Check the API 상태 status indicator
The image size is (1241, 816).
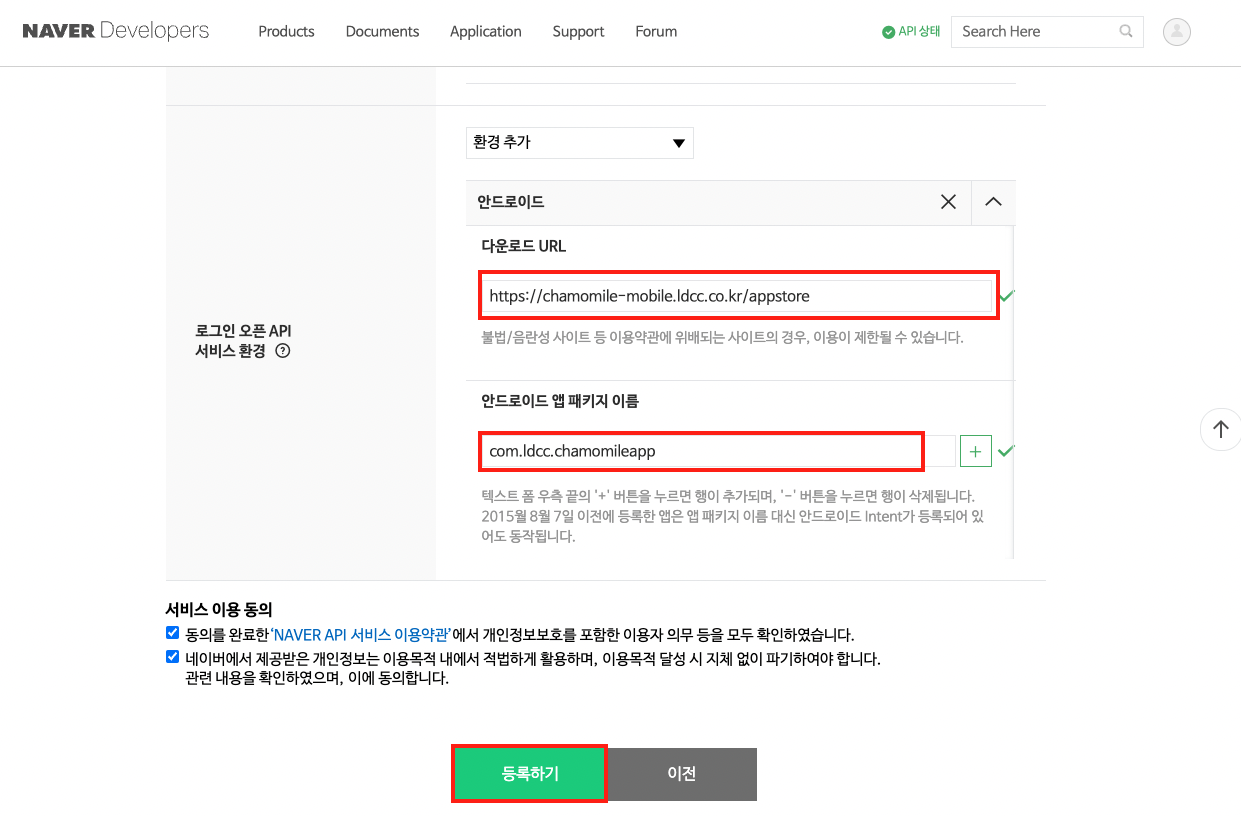(911, 32)
